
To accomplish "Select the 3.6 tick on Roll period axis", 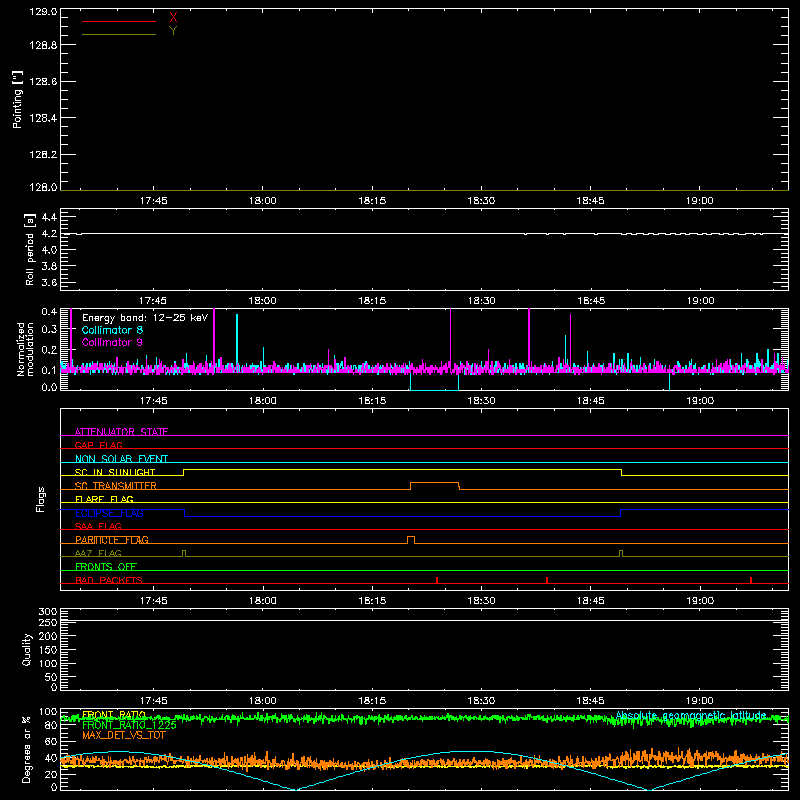I will coord(49,282).
